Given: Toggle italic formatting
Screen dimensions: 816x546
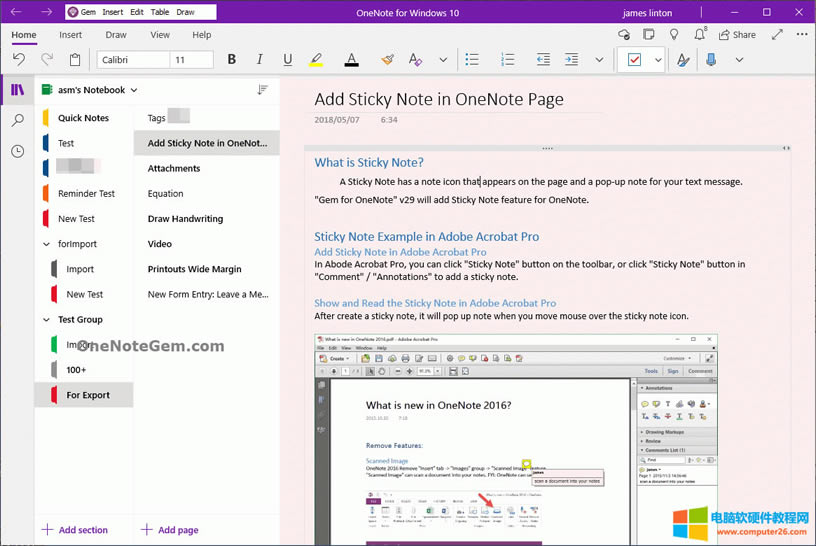Looking at the screenshot, I should [x=260, y=60].
